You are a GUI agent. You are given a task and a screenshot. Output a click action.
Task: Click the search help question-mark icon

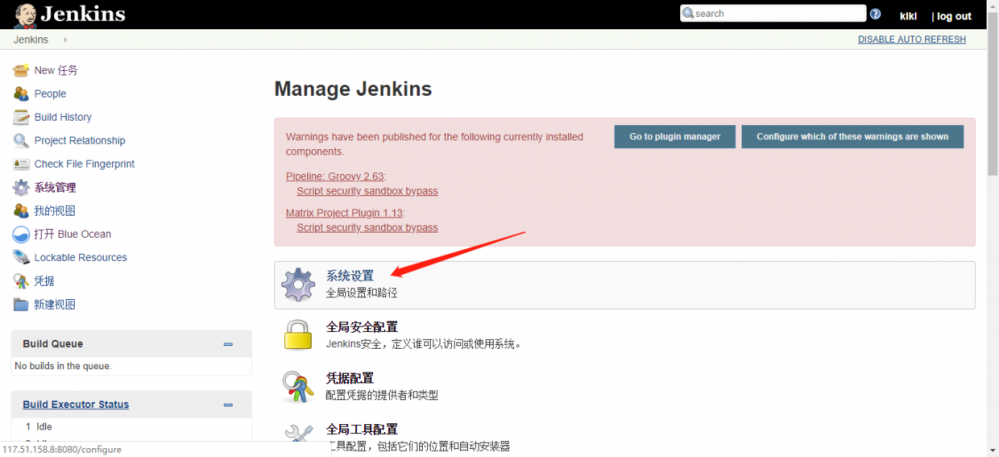tap(875, 14)
